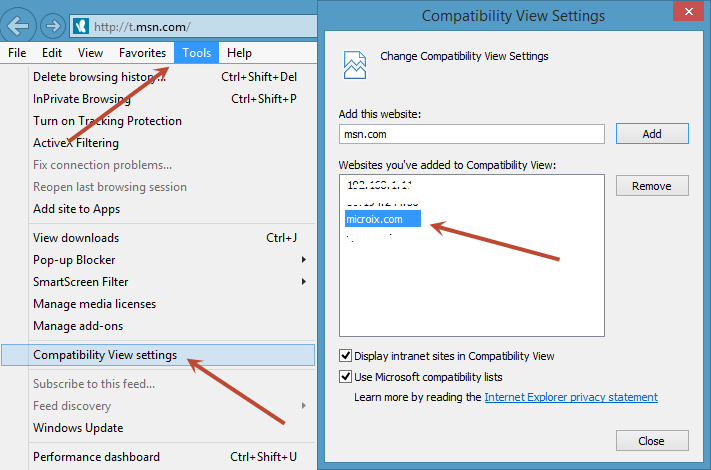
Task: Close the Compatibility View Settings dialog with X
Action: coord(688,14)
